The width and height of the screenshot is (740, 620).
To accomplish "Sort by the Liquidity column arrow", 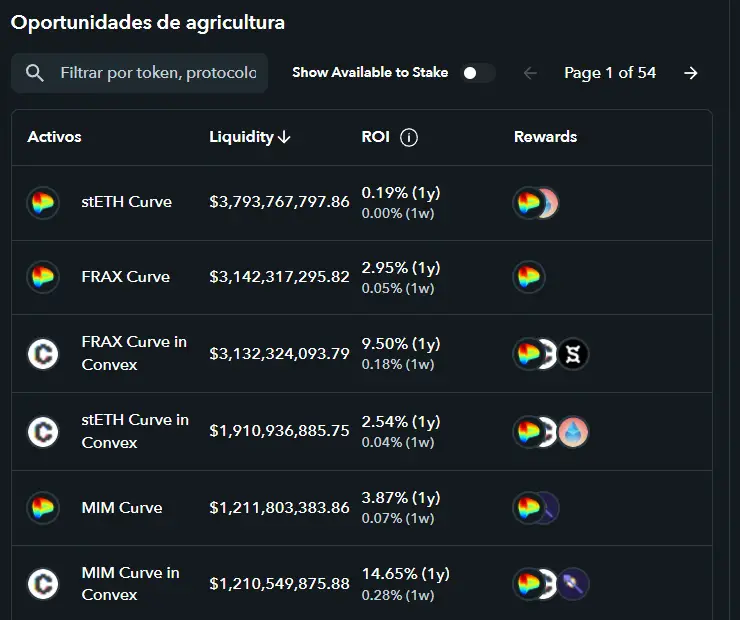I will click(x=285, y=138).
